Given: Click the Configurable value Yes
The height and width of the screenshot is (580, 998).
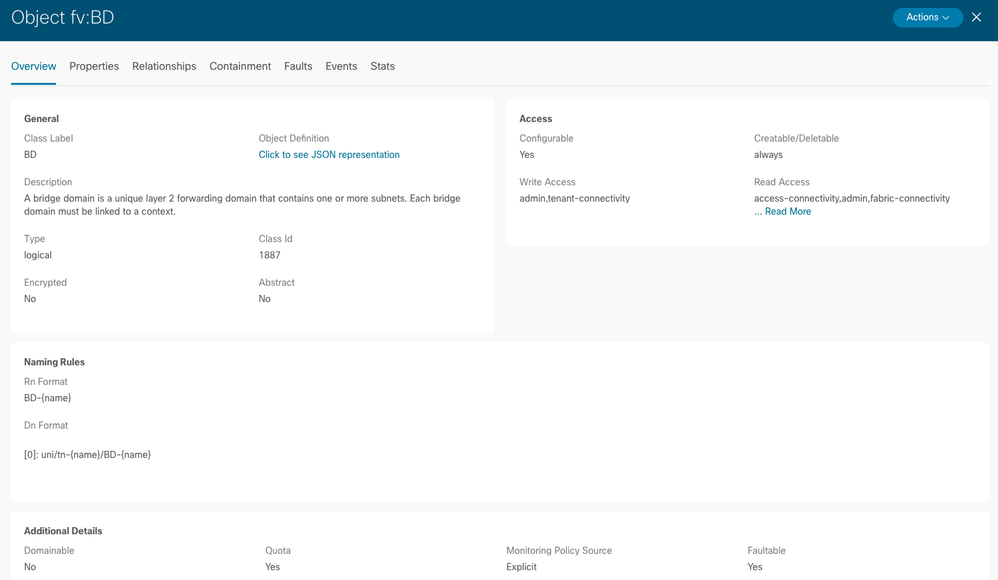Looking at the screenshot, I should pyautogui.click(x=527, y=155).
